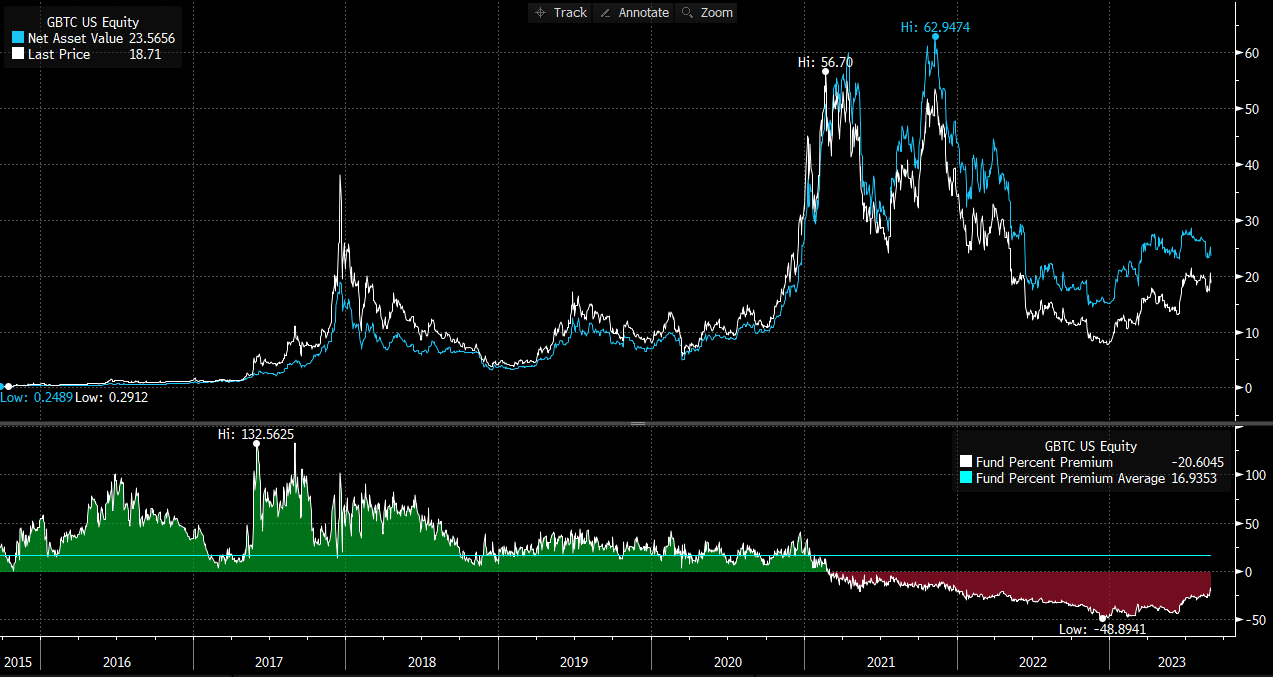The width and height of the screenshot is (1273, 677).
Task: Click the 2019 label on the time axis
Action: click(x=574, y=662)
